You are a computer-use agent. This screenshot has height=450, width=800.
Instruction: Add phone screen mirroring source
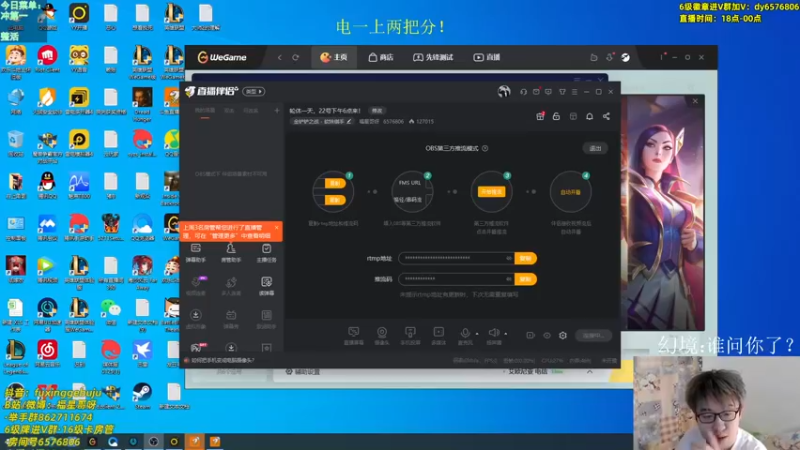(410, 336)
